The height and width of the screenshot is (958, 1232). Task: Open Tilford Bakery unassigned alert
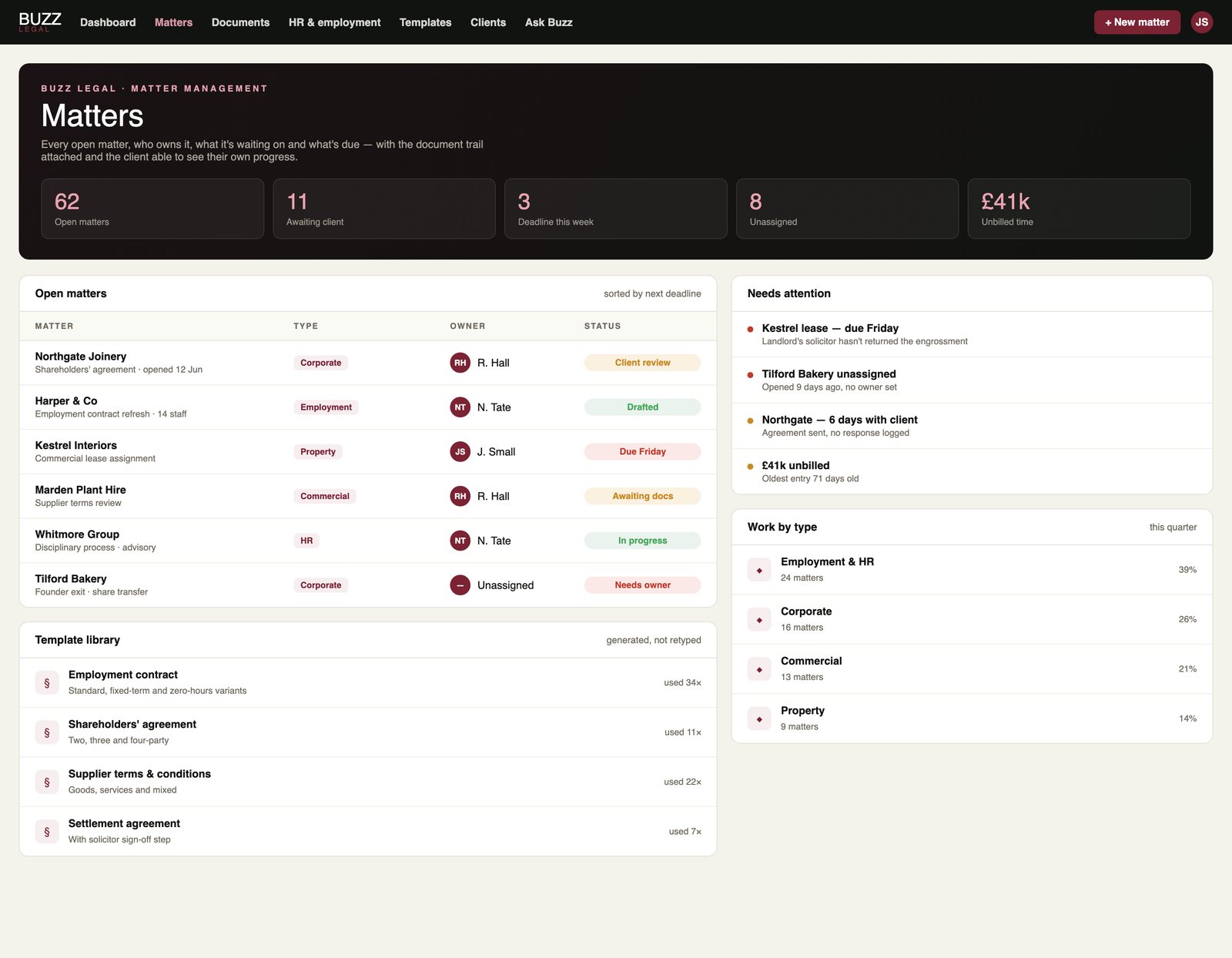pos(972,380)
